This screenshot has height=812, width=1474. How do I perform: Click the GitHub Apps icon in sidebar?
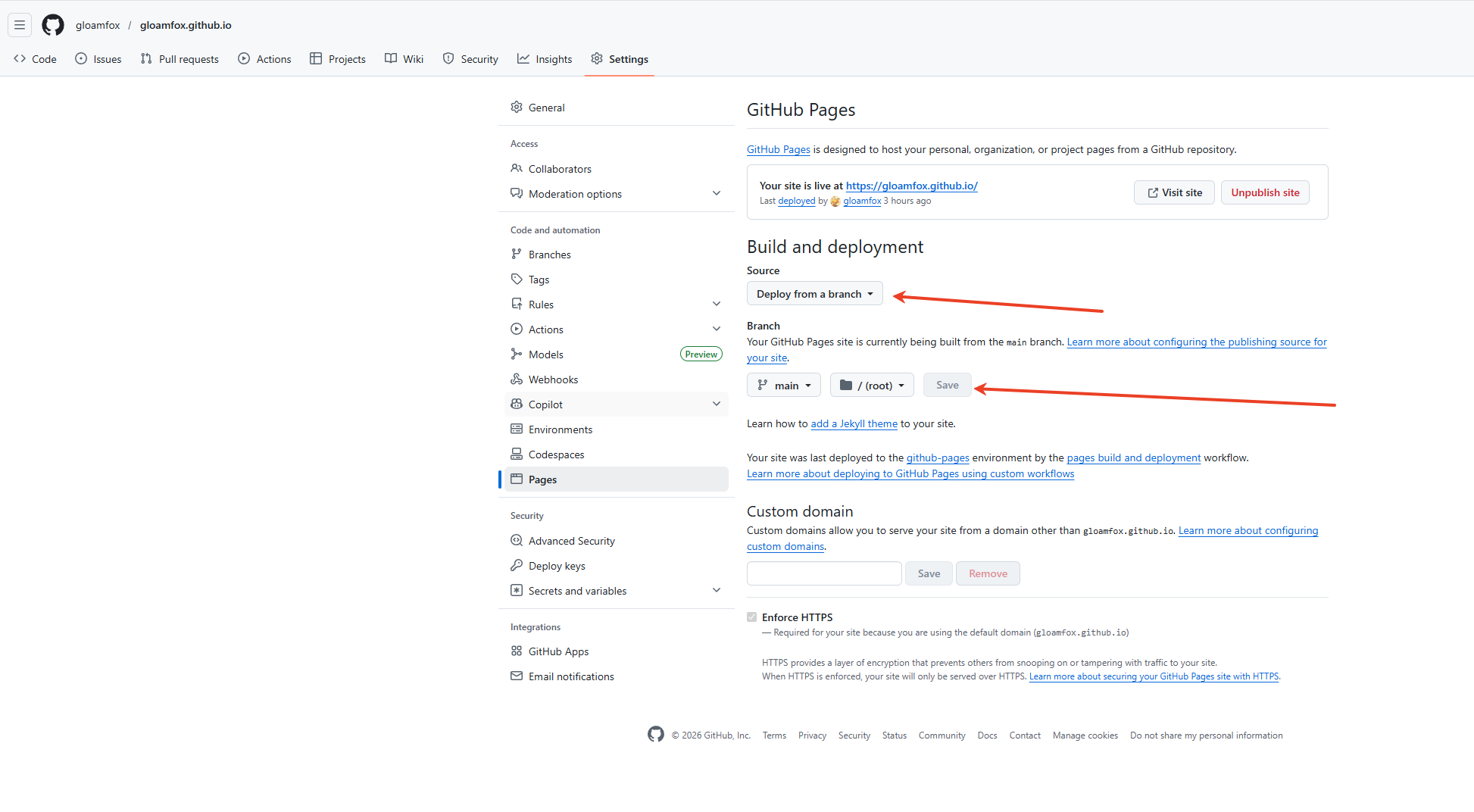pyautogui.click(x=517, y=651)
